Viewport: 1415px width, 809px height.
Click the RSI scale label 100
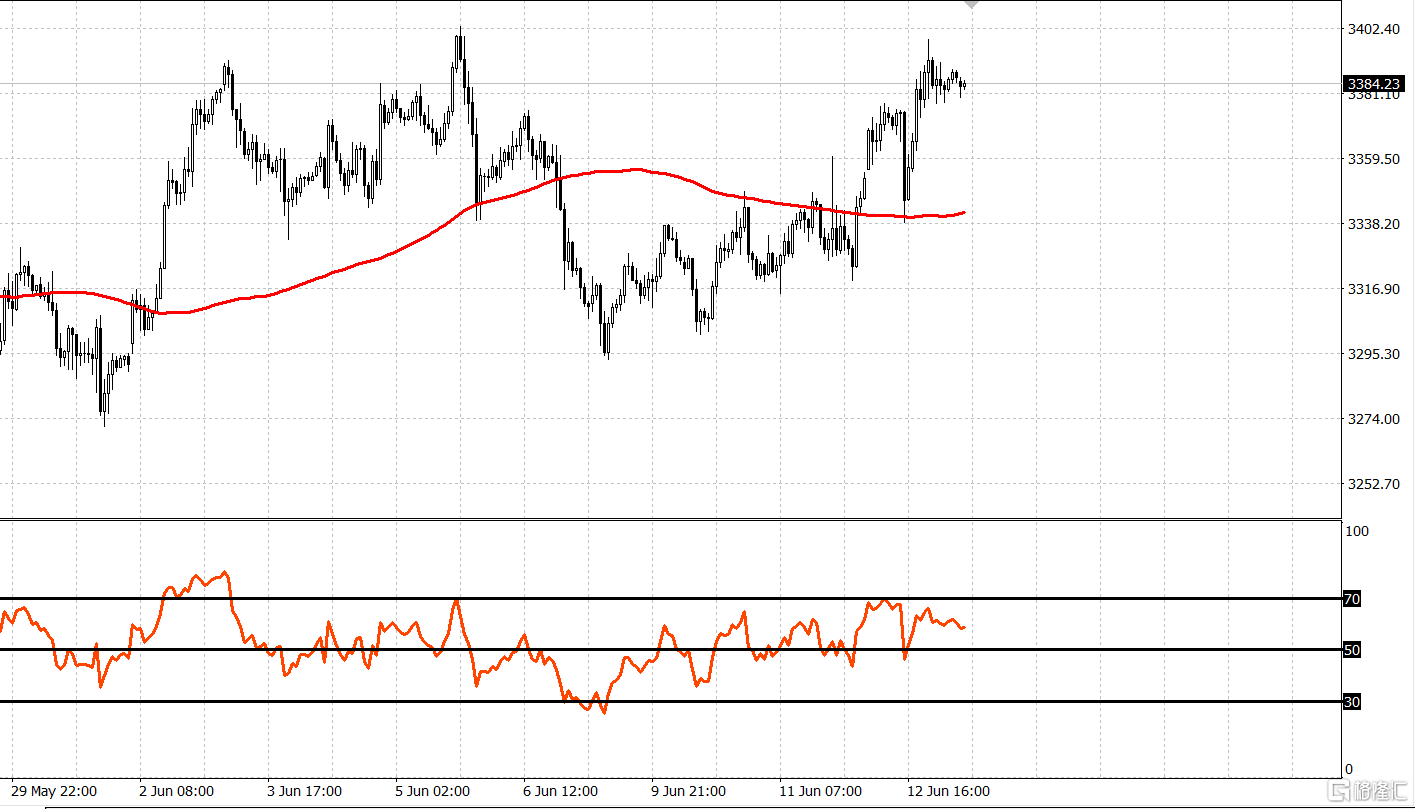(1356, 531)
